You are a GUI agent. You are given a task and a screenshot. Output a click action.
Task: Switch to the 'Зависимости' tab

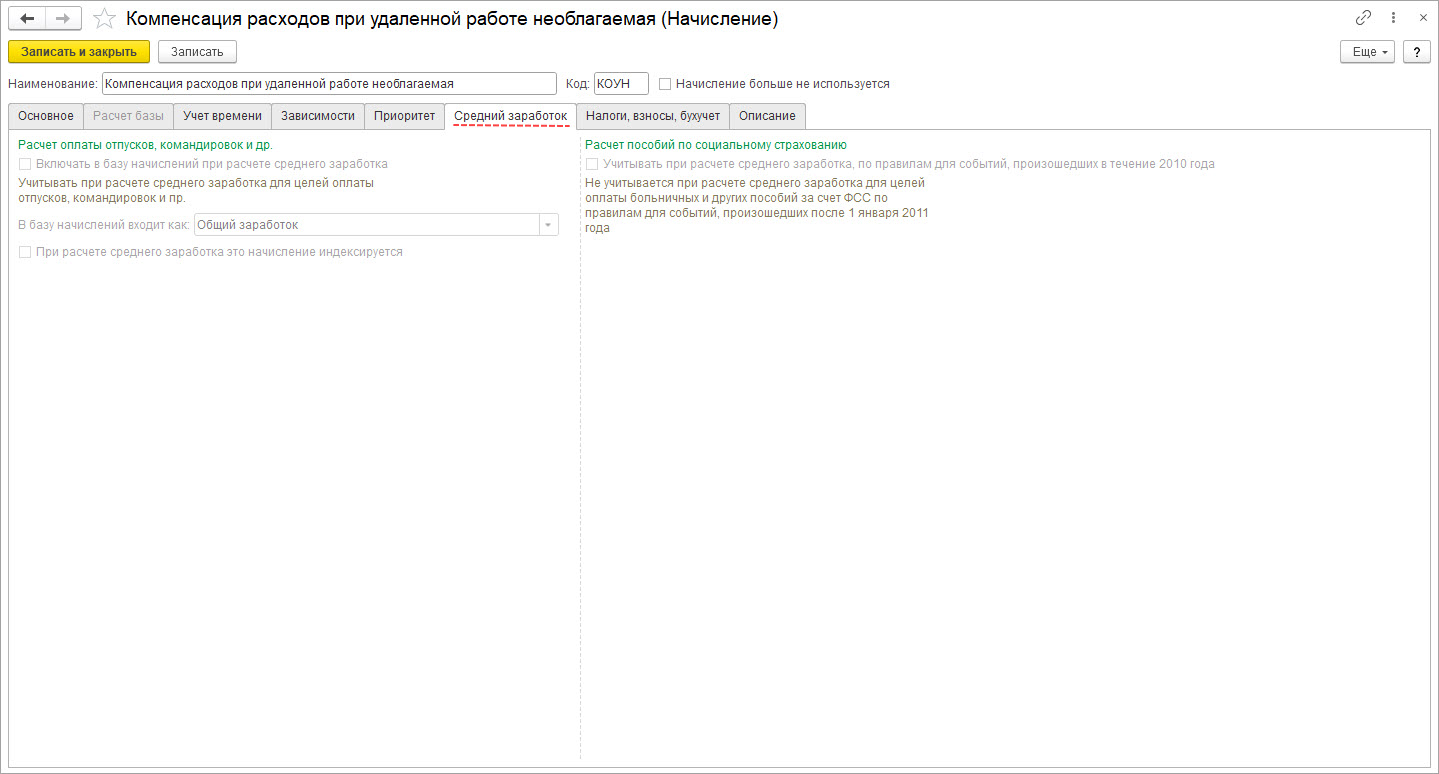[318, 116]
